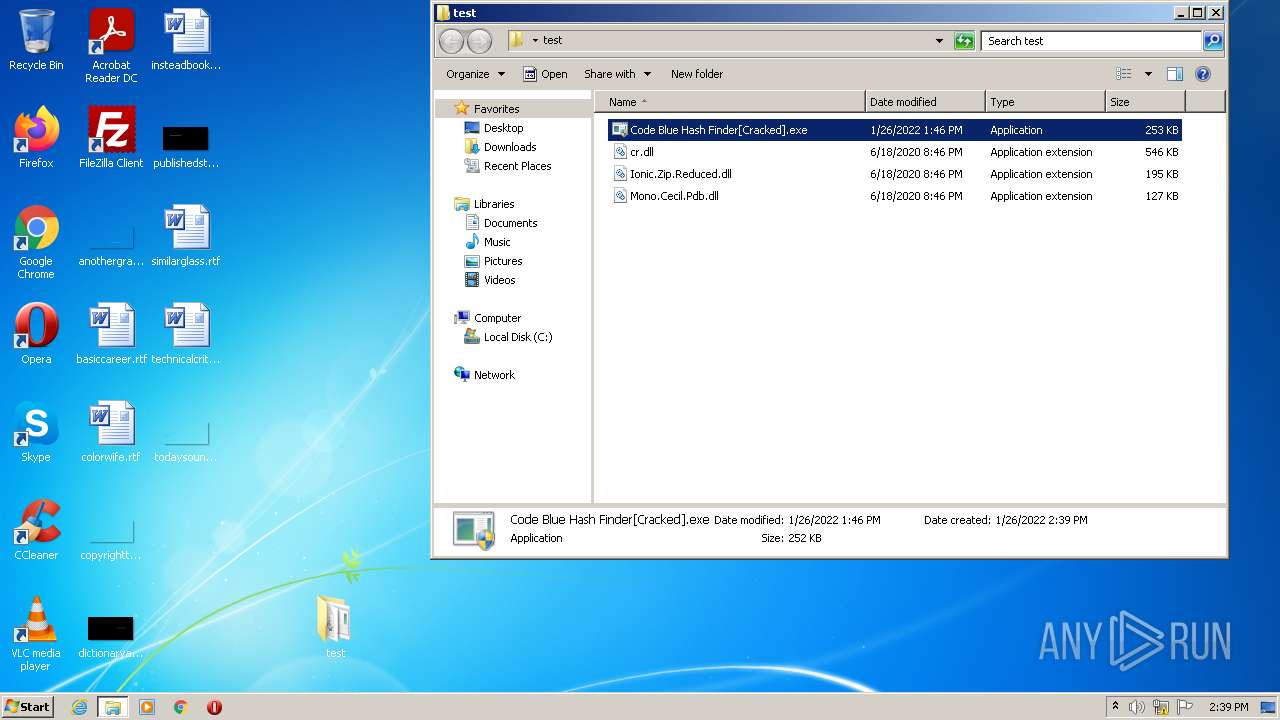The image size is (1280, 720).
Task: Select the test folder on desktop
Action: [x=335, y=627]
